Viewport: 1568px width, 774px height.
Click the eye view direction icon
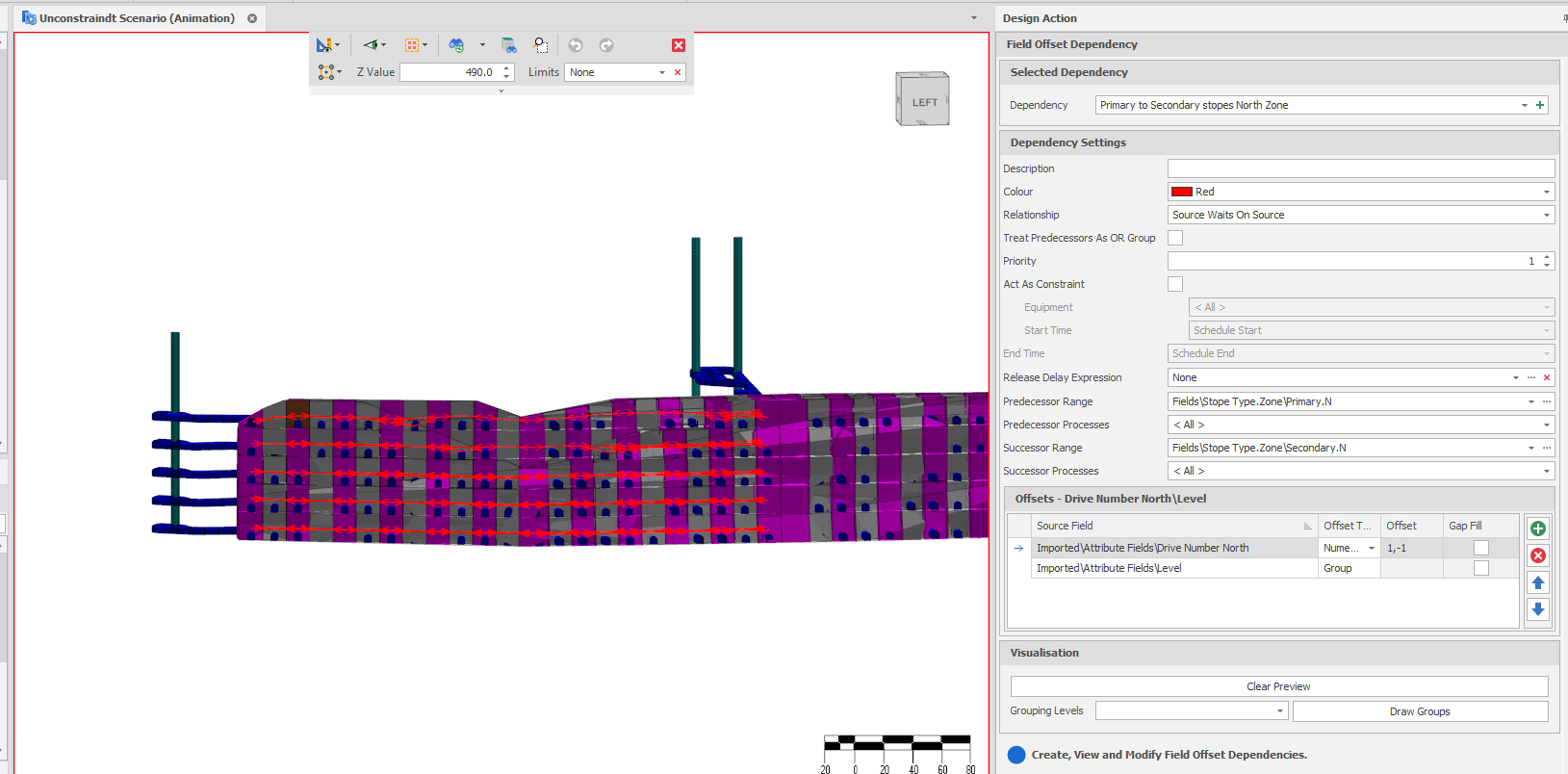point(371,45)
